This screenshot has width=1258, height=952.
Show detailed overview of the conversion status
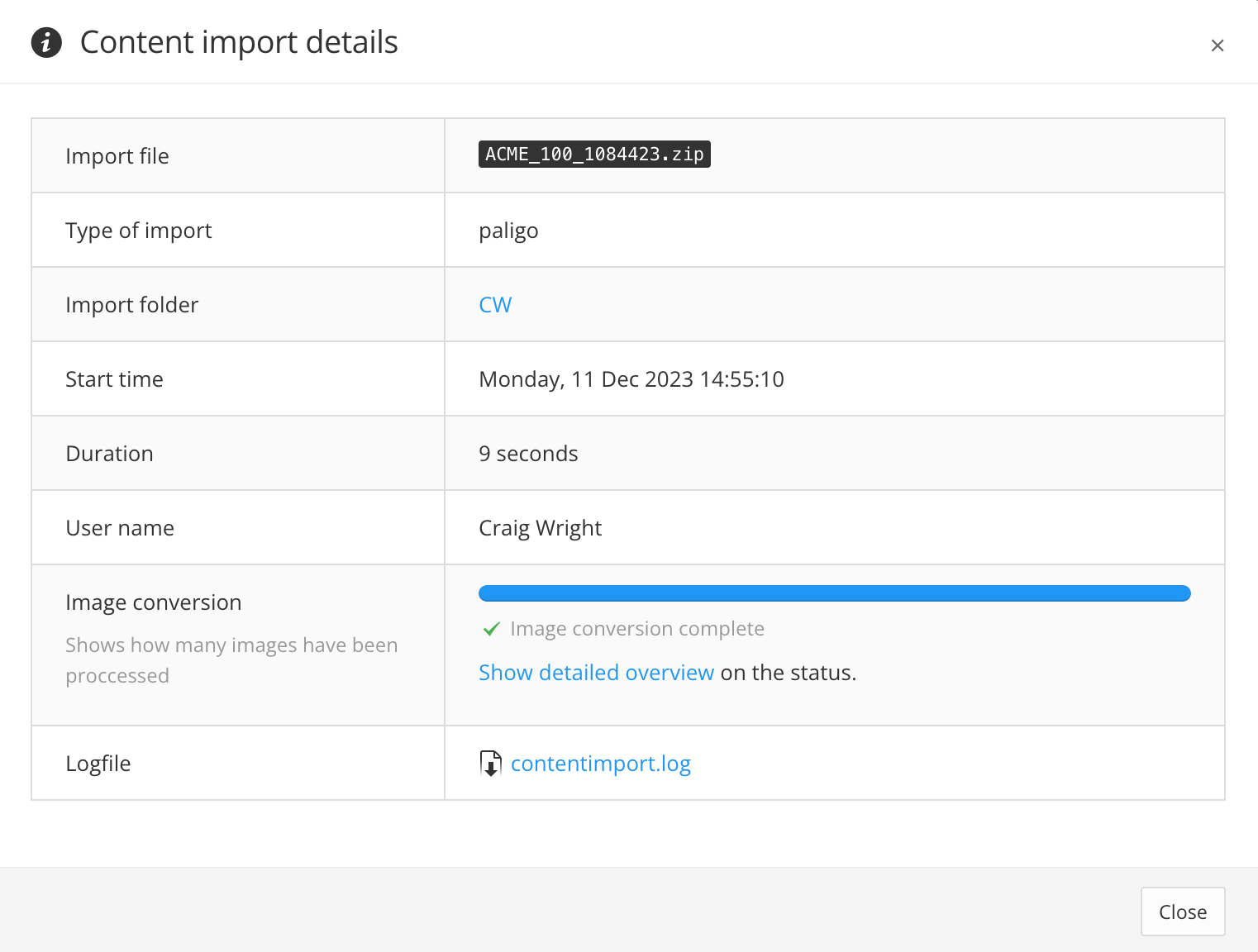[x=596, y=672]
